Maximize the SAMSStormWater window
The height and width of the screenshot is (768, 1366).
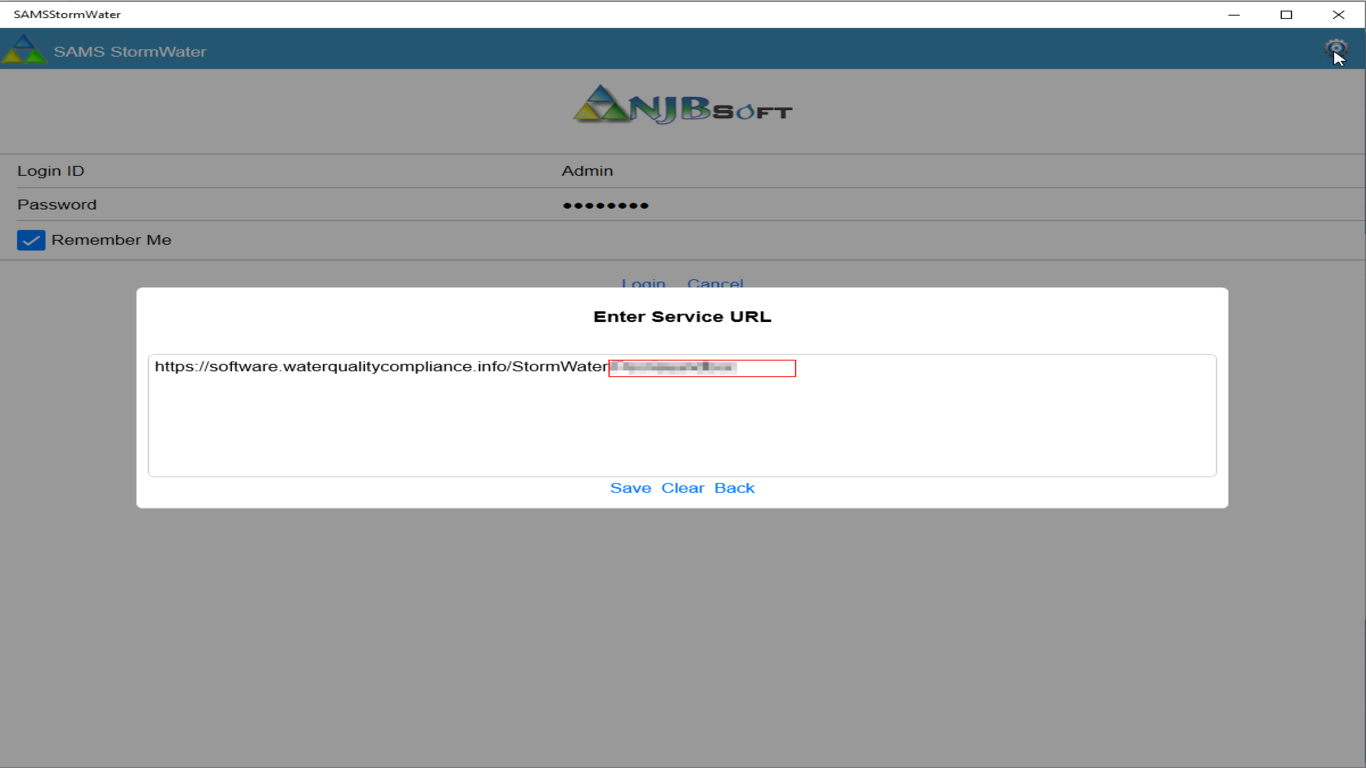tap(1286, 14)
